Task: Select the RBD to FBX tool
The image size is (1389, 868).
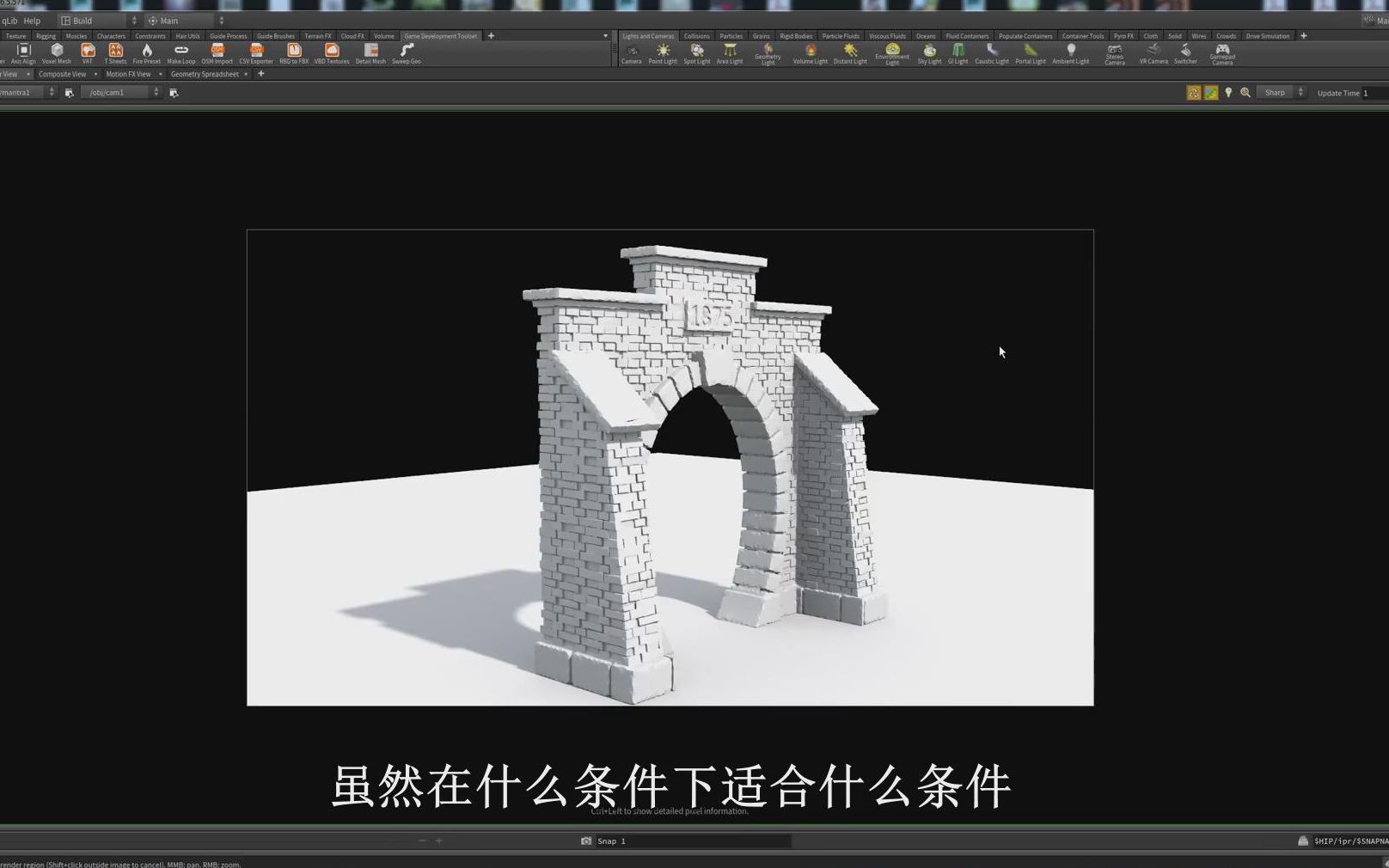Action: [x=294, y=54]
